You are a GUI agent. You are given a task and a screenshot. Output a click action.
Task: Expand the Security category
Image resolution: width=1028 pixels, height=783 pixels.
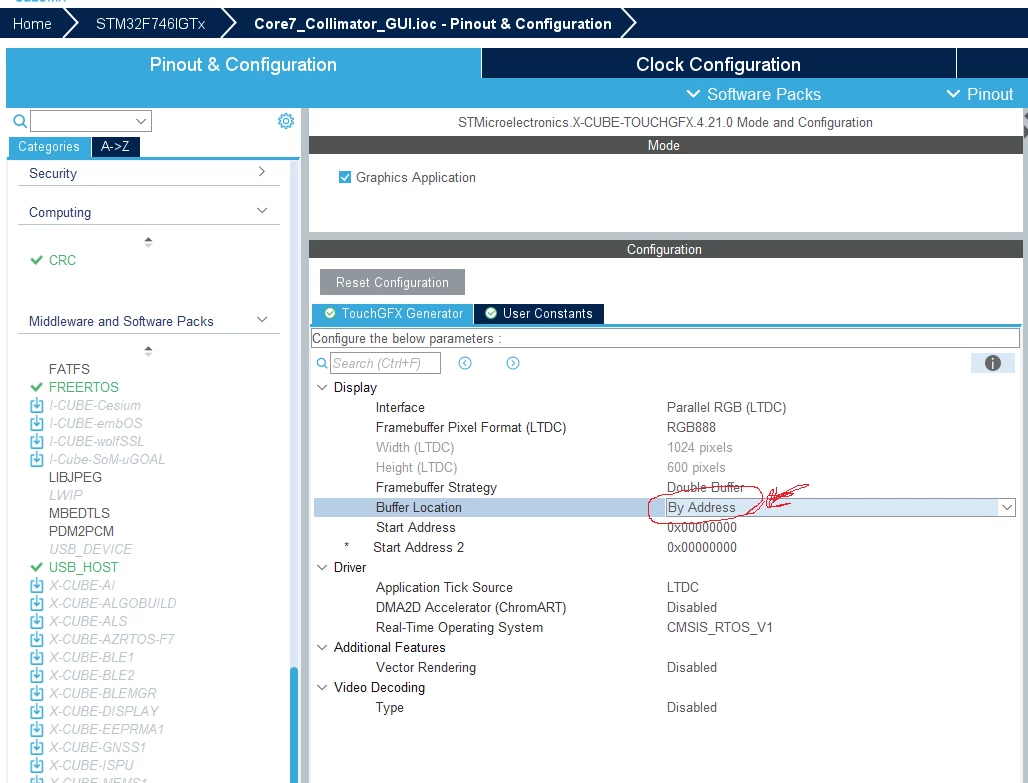262,172
